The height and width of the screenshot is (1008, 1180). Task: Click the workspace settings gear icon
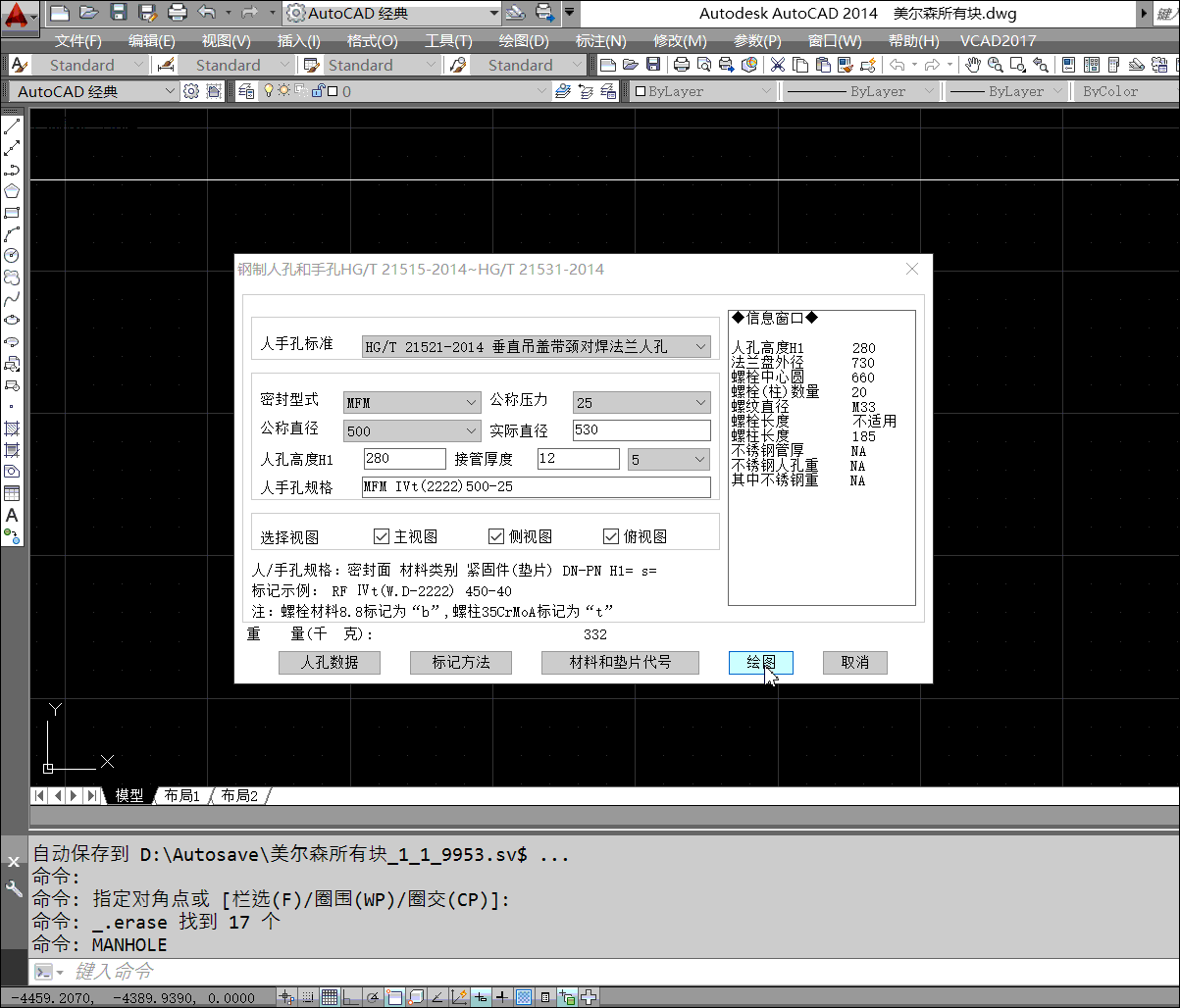pyautogui.click(x=191, y=91)
